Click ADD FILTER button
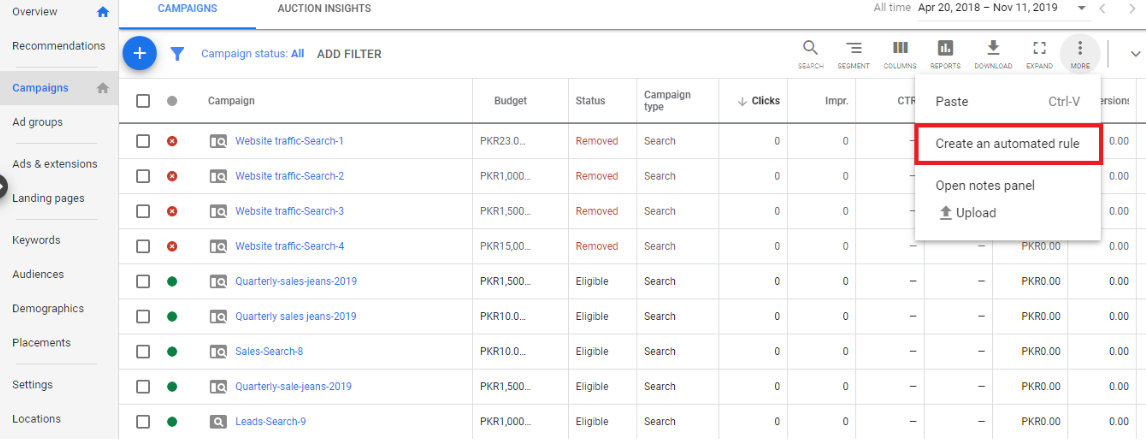 tap(349, 54)
